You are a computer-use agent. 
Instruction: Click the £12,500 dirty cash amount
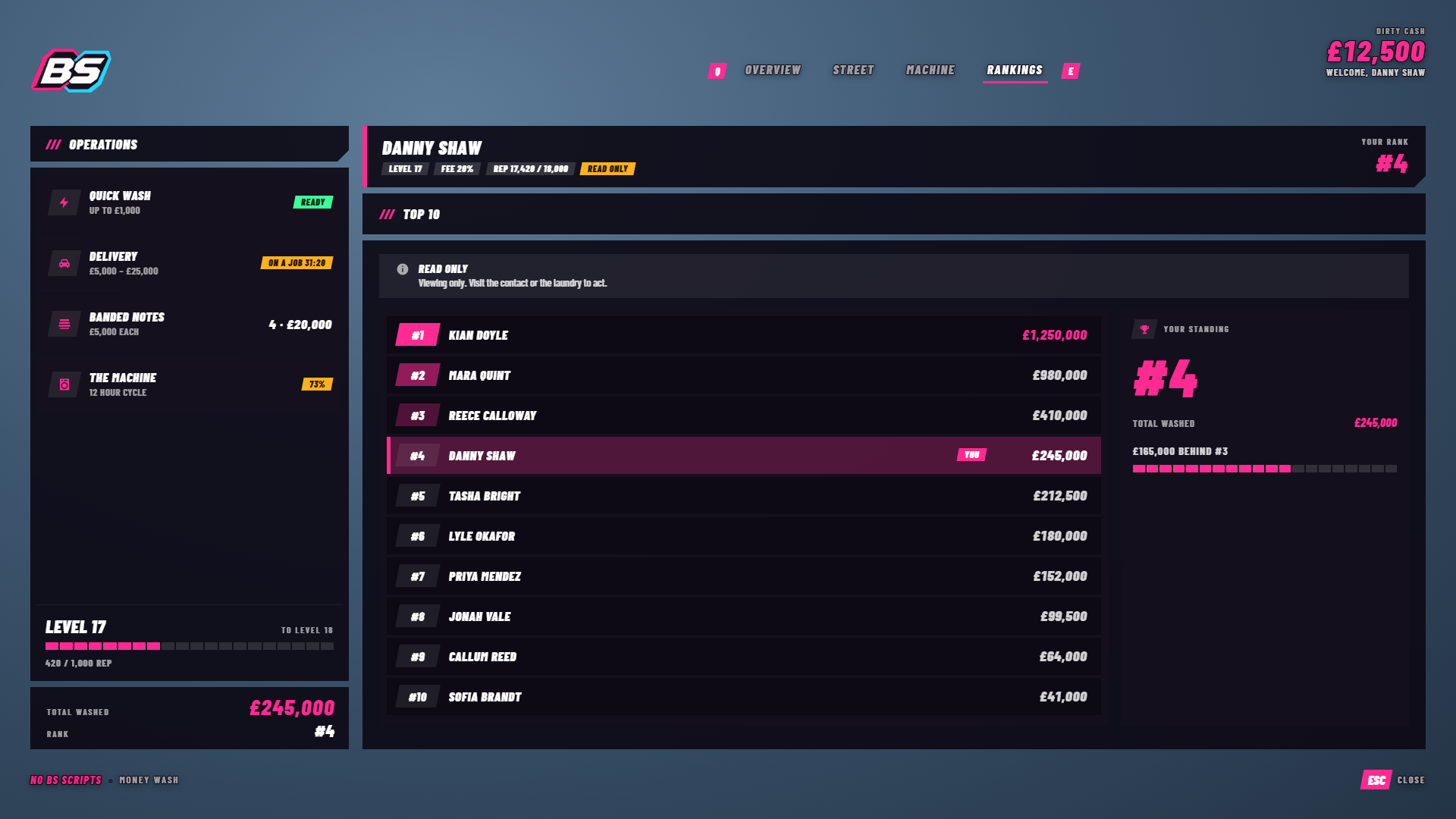(x=1376, y=52)
